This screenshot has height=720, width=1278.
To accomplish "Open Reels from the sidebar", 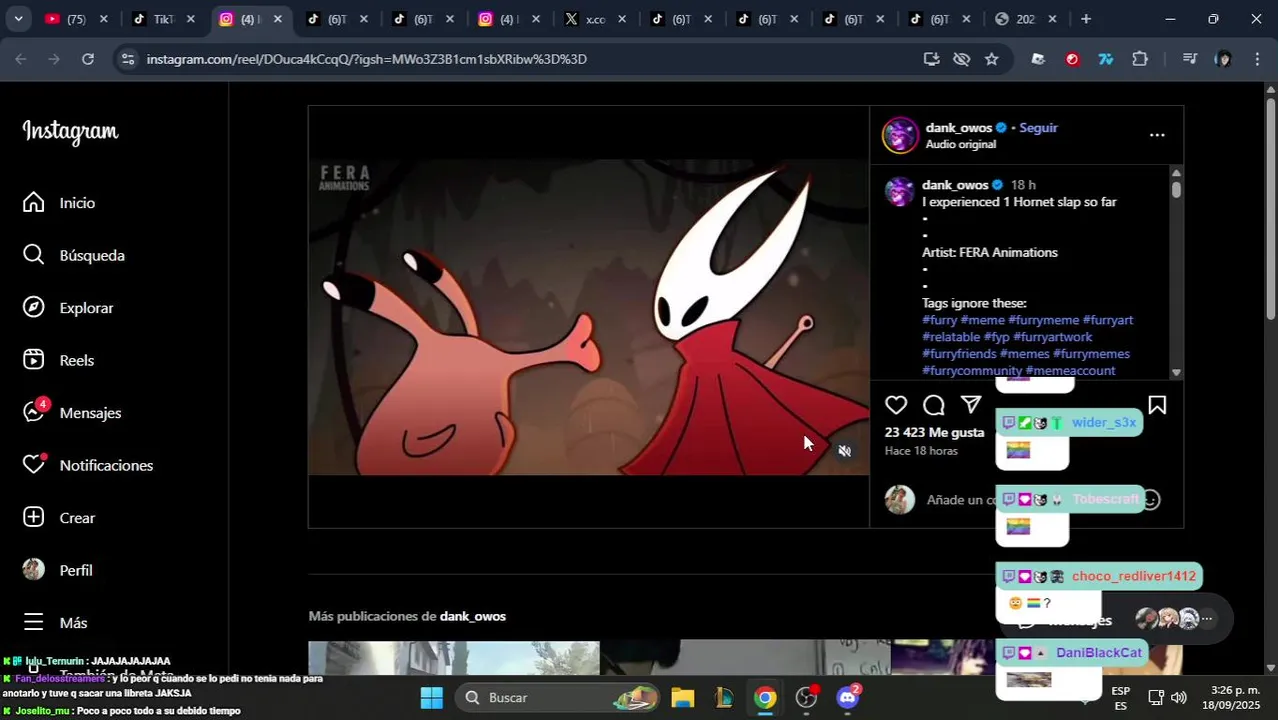I will tap(58, 360).
